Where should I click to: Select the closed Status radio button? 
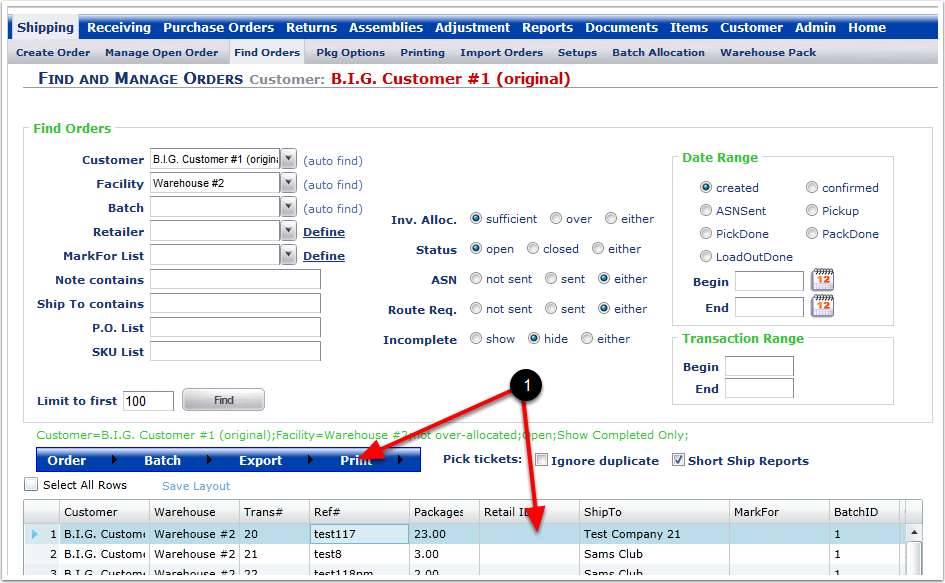click(x=534, y=249)
